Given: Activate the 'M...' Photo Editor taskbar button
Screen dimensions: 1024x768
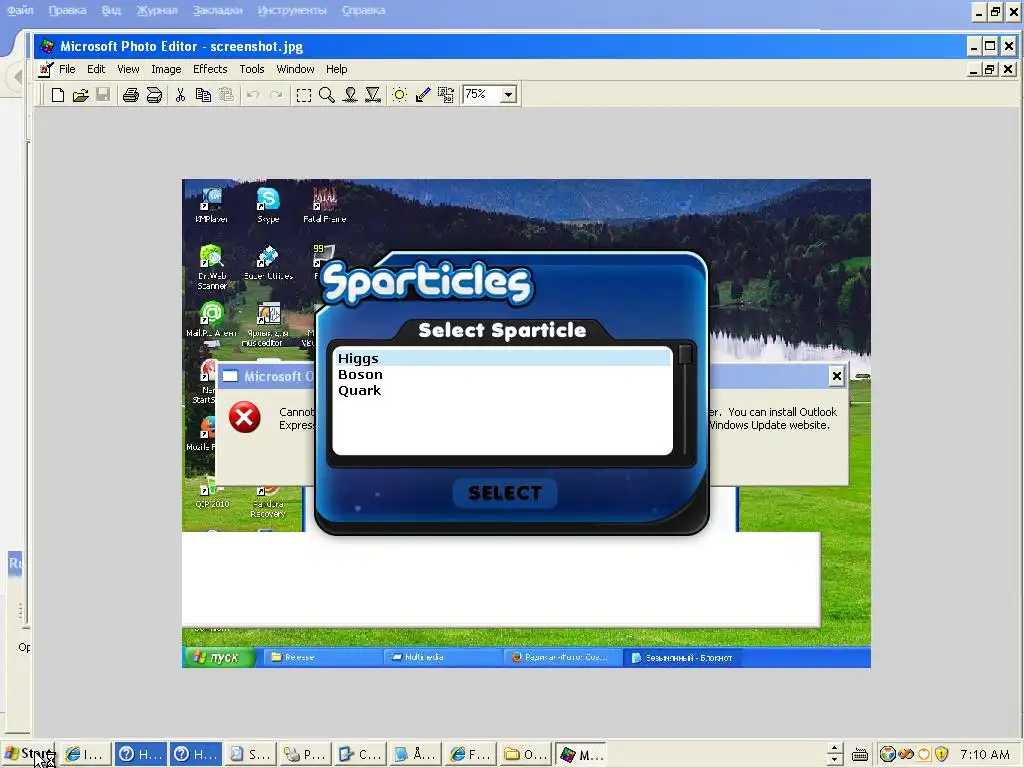Looking at the screenshot, I should pos(581,754).
